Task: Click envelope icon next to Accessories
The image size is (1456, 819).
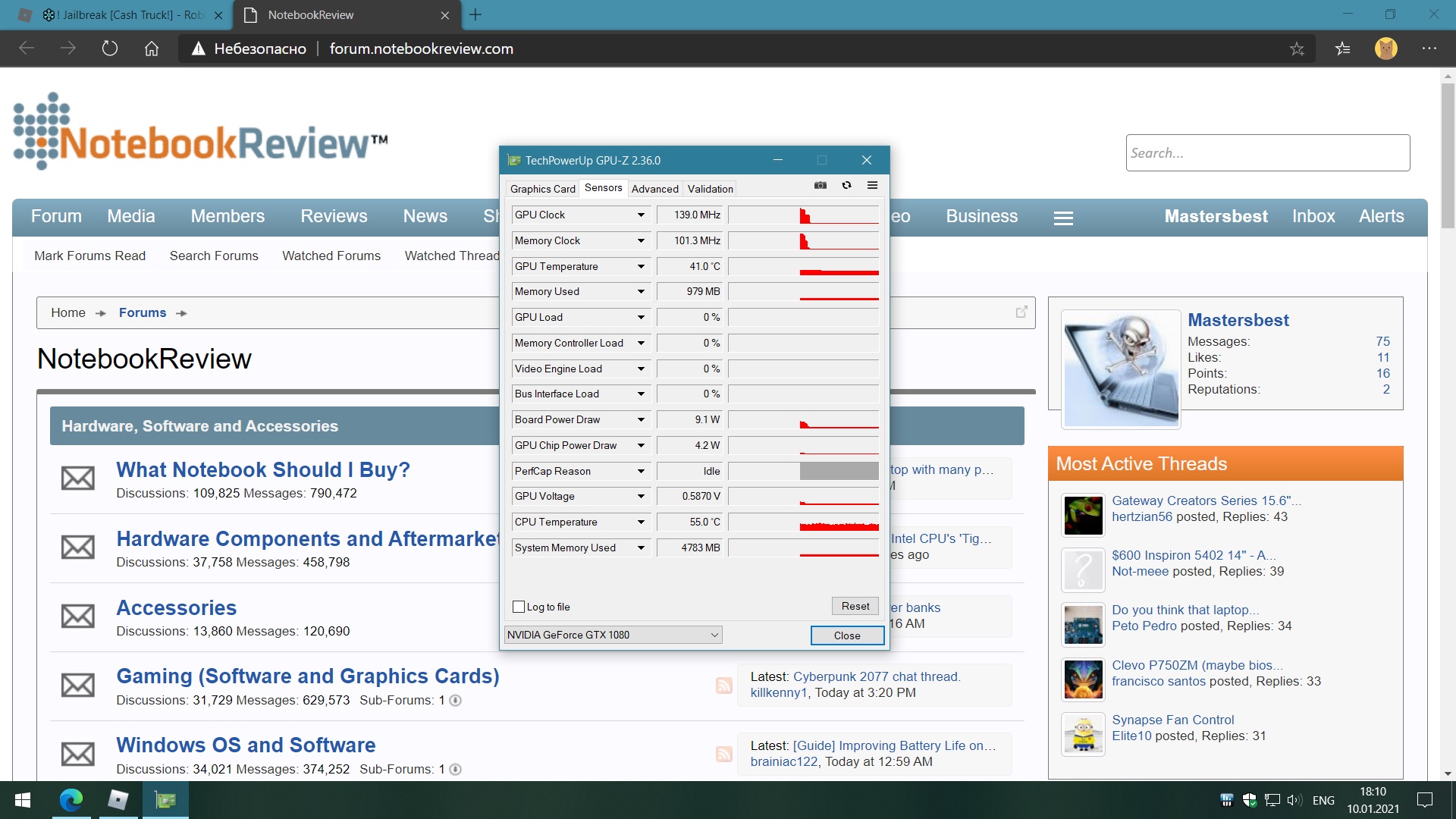Action: click(78, 617)
